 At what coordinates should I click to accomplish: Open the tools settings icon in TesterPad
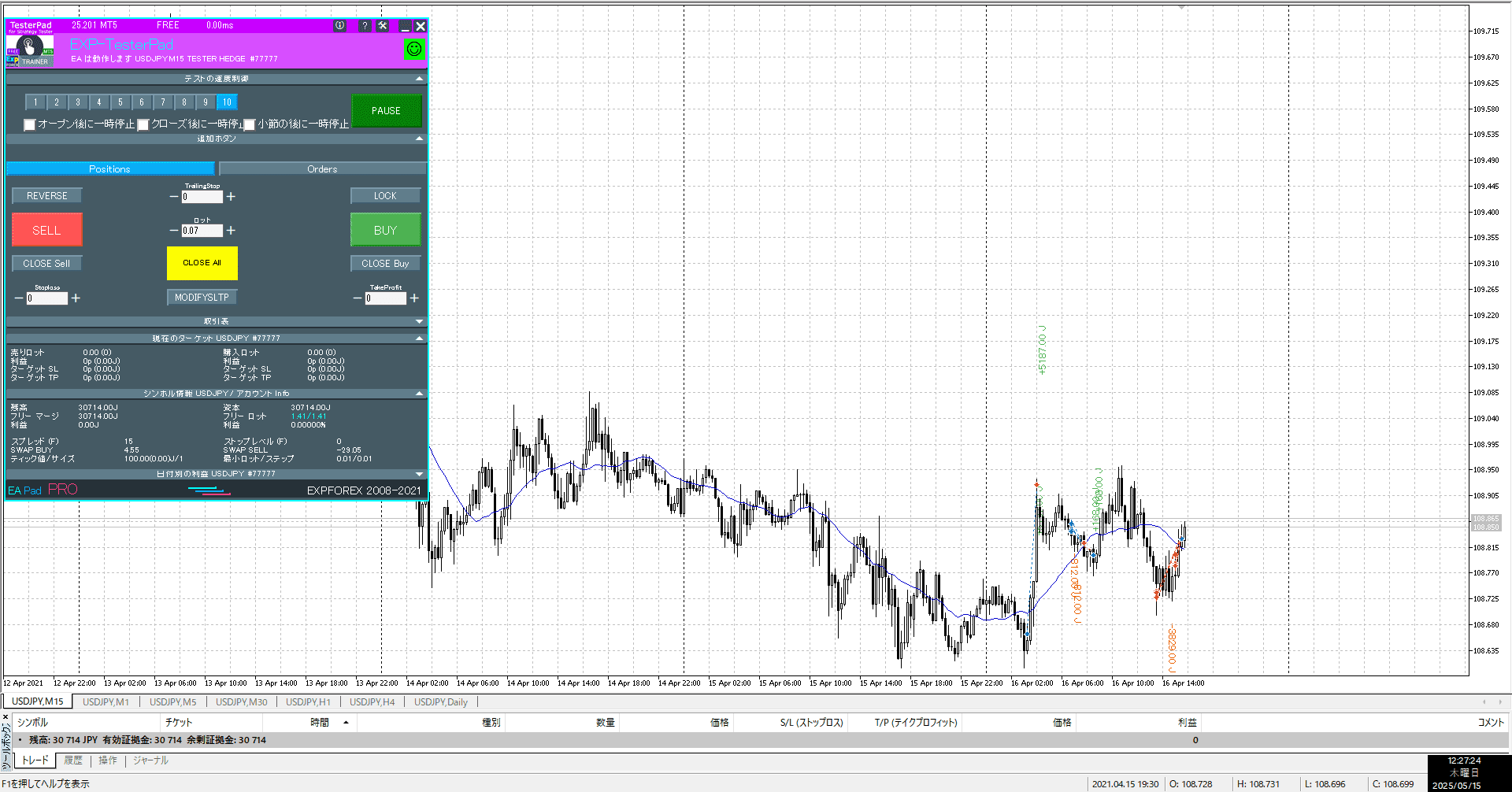pyautogui.click(x=383, y=26)
